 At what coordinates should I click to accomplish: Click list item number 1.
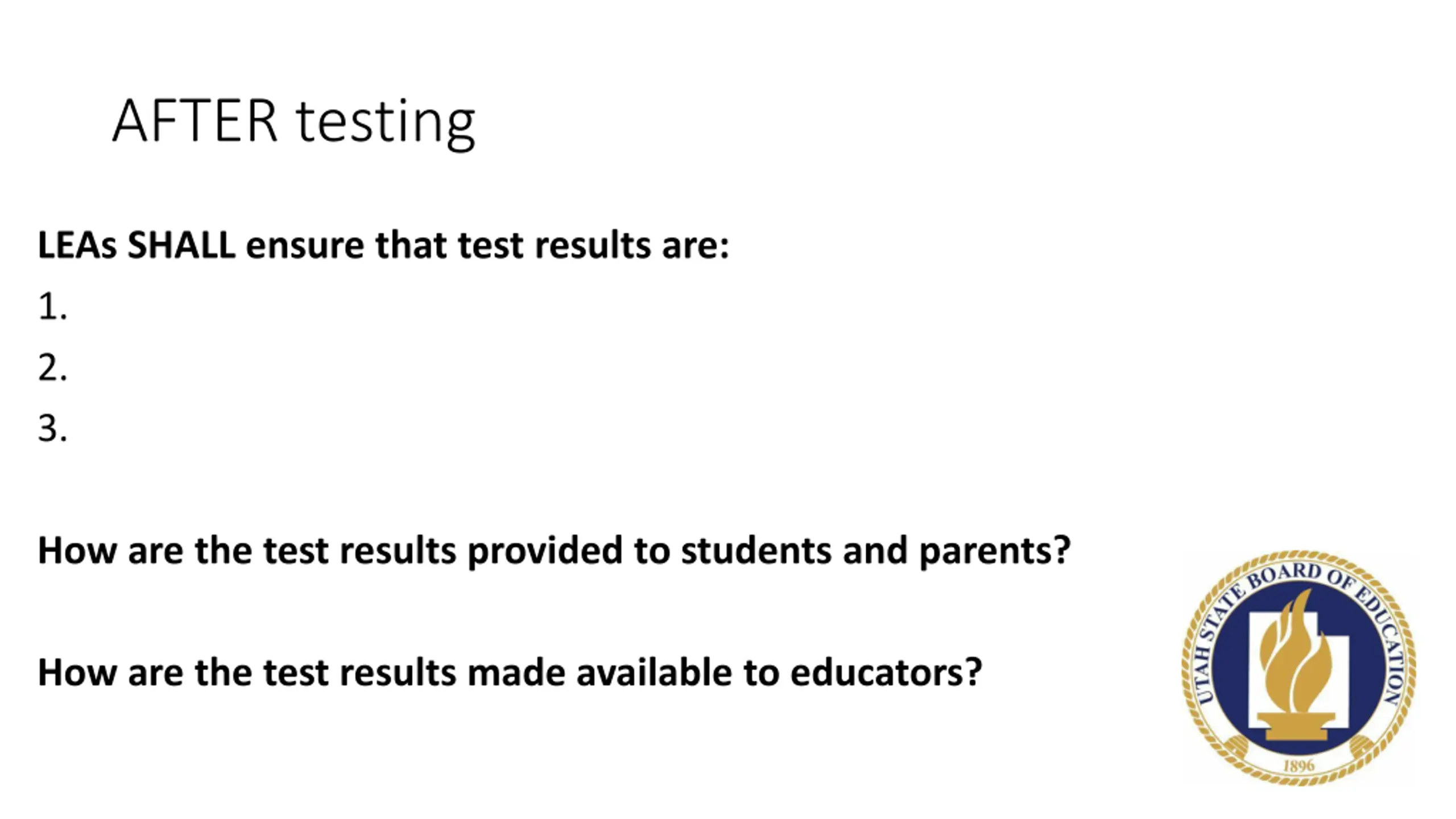click(x=52, y=307)
